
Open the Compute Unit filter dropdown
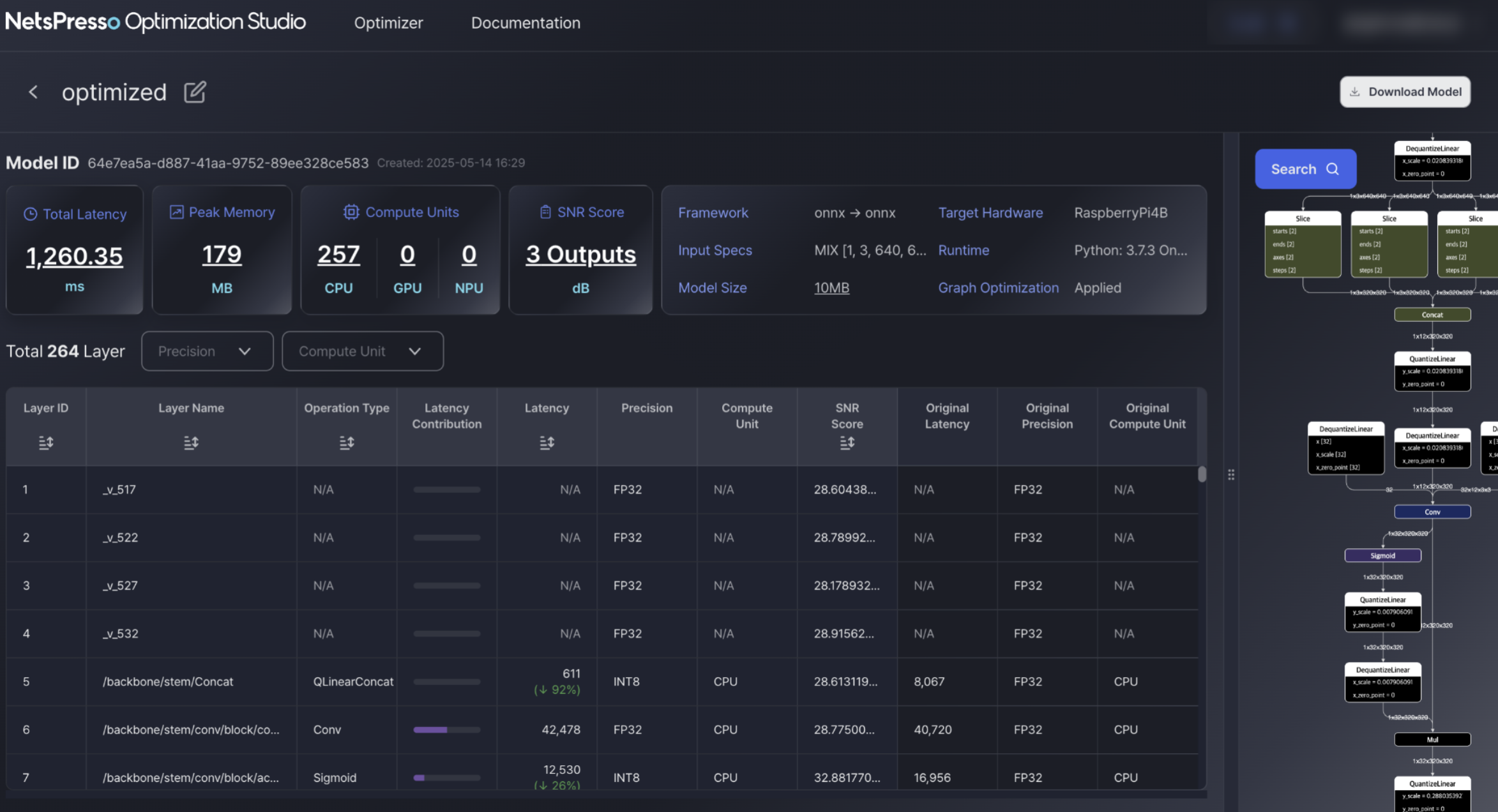click(x=362, y=351)
